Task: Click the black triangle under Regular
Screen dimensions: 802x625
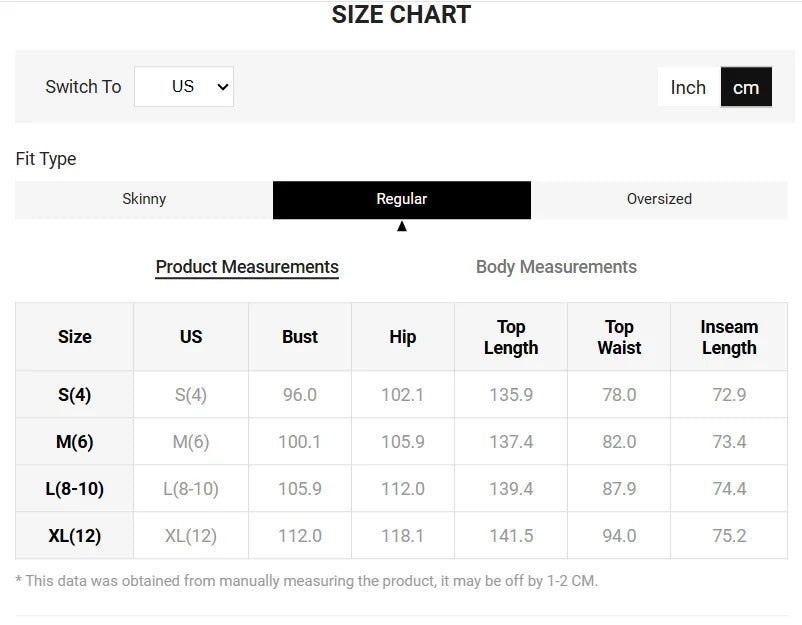Action: pos(402,227)
